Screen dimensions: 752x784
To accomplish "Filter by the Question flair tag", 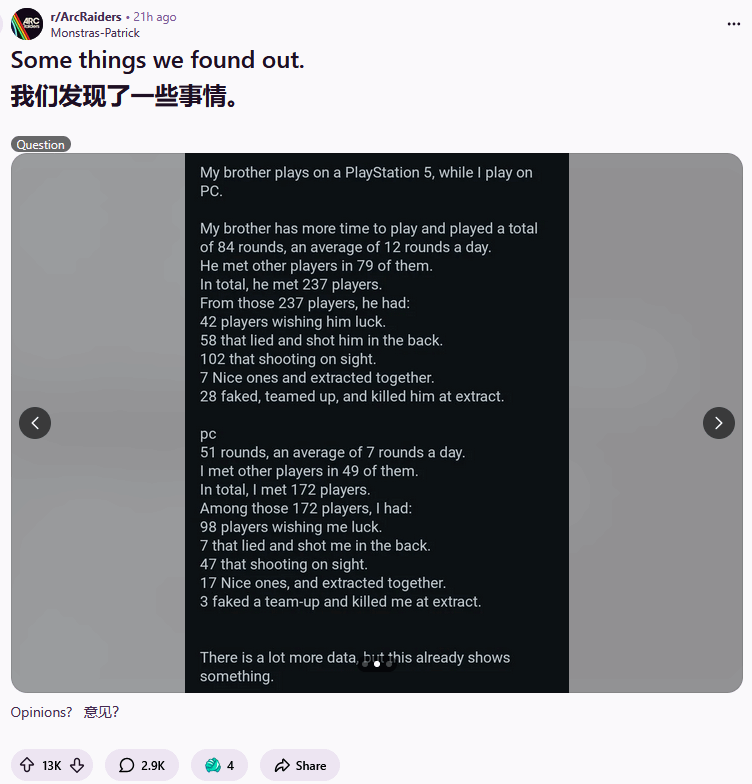I will 41,144.
